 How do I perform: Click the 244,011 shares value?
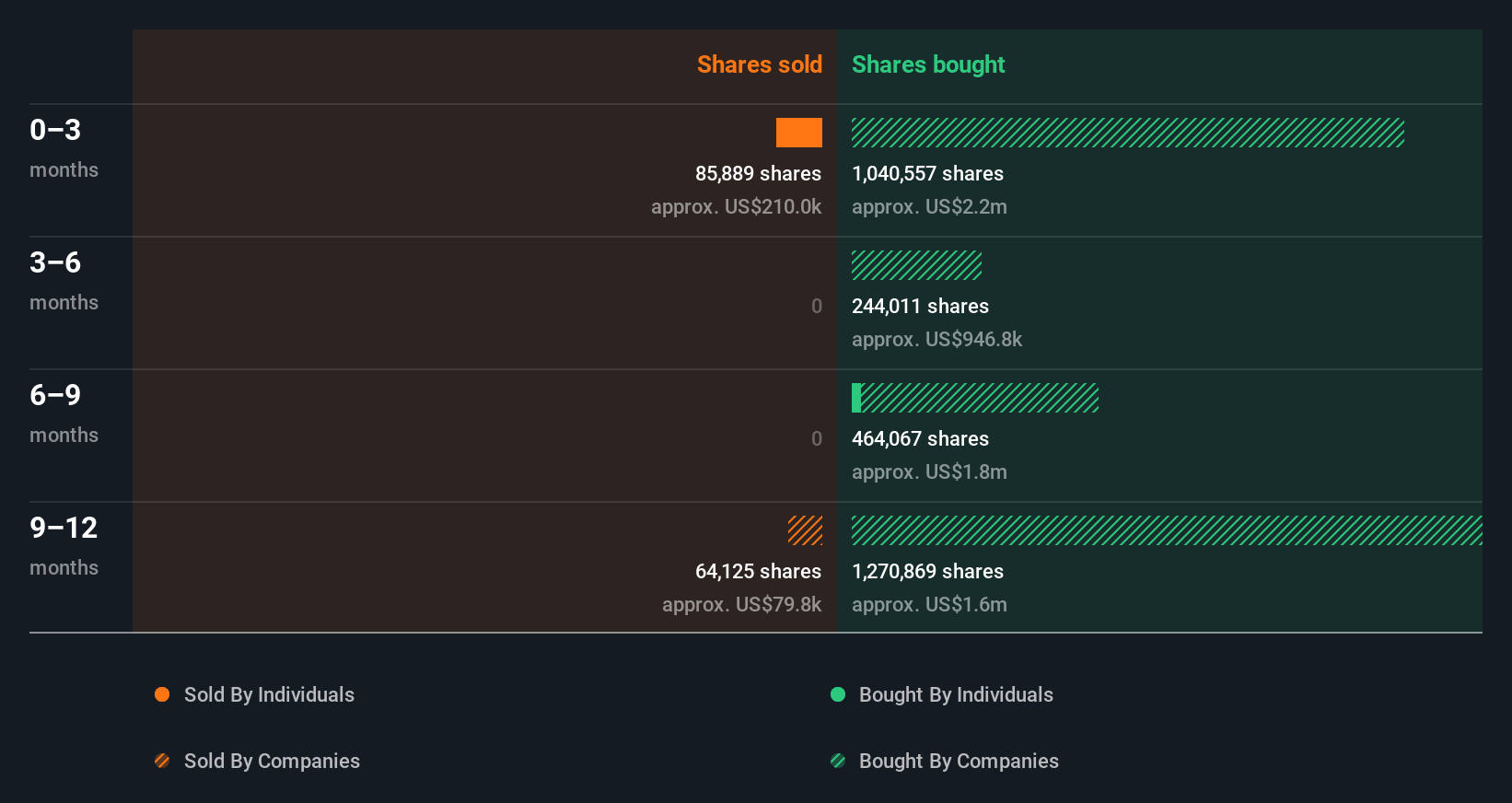920,307
